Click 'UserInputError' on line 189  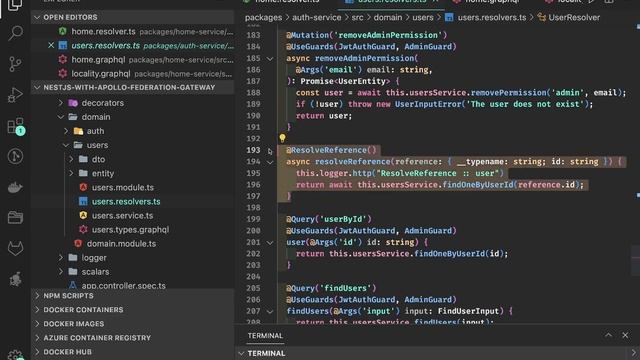tap(428, 104)
